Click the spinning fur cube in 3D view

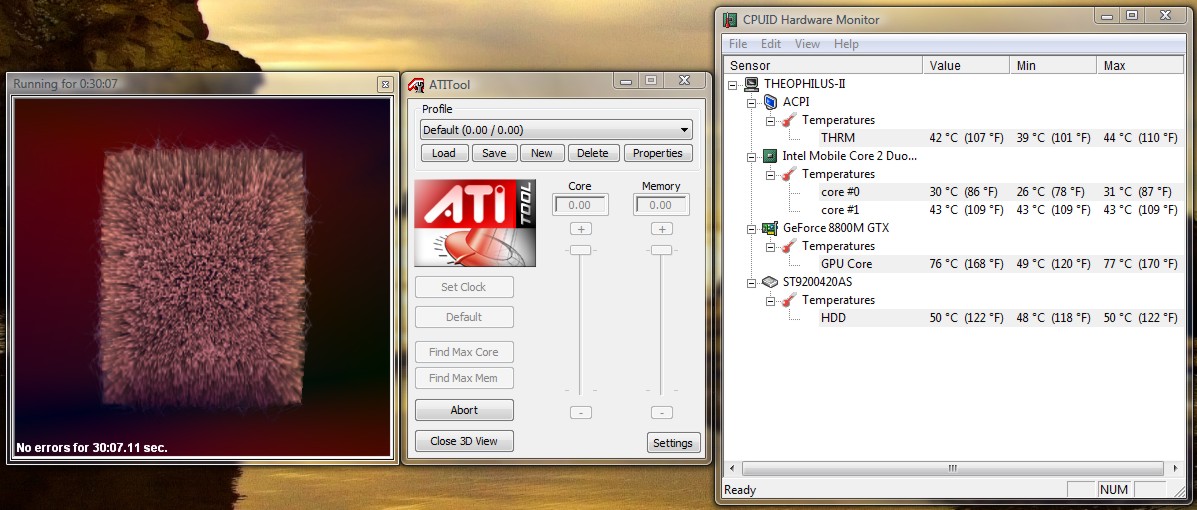point(202,276)
